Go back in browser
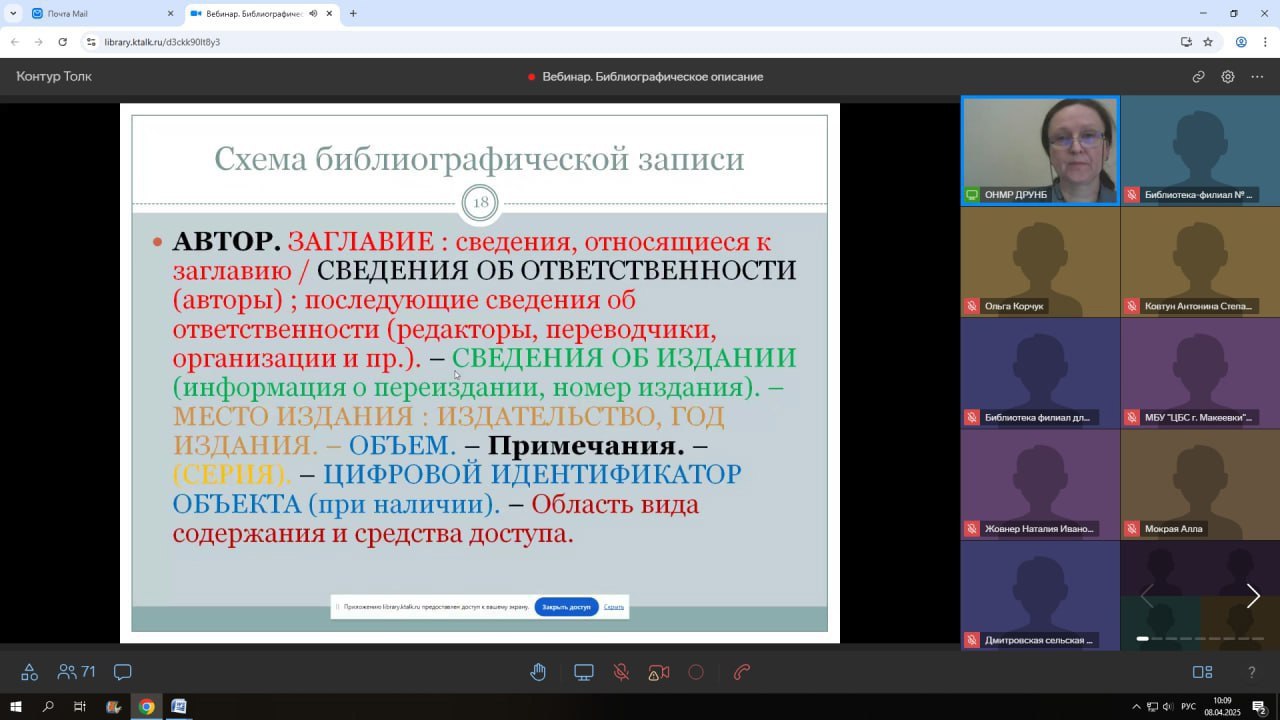This screenshot has width=1280, height=720. (x=14, y=42)
